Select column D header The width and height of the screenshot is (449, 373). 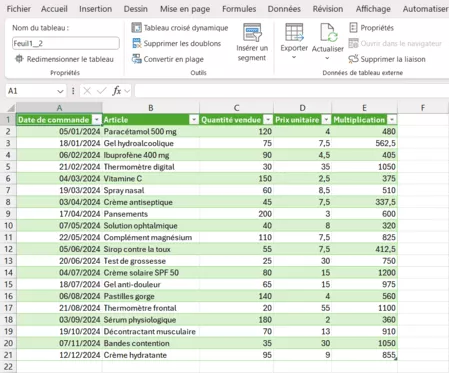click(302, 108)
